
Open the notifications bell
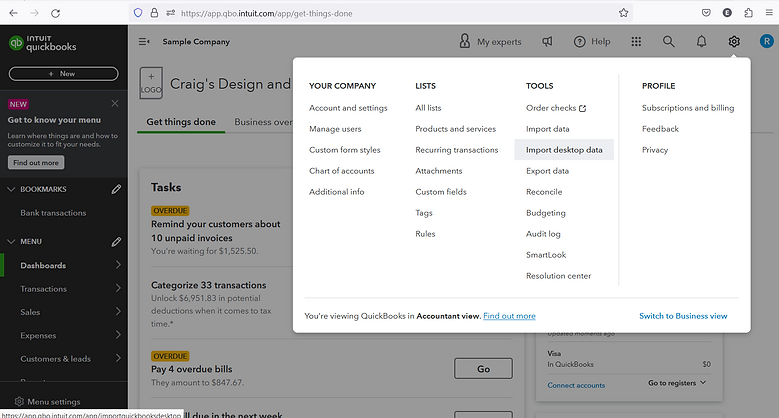(x=701, y=42)
